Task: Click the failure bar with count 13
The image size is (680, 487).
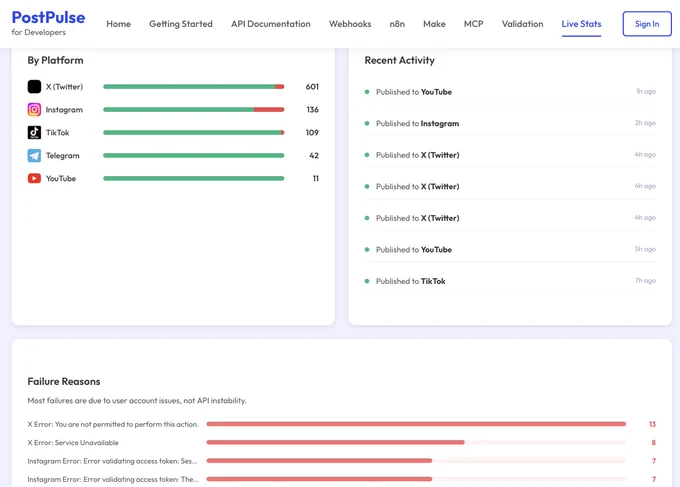Action: [416, 424]
